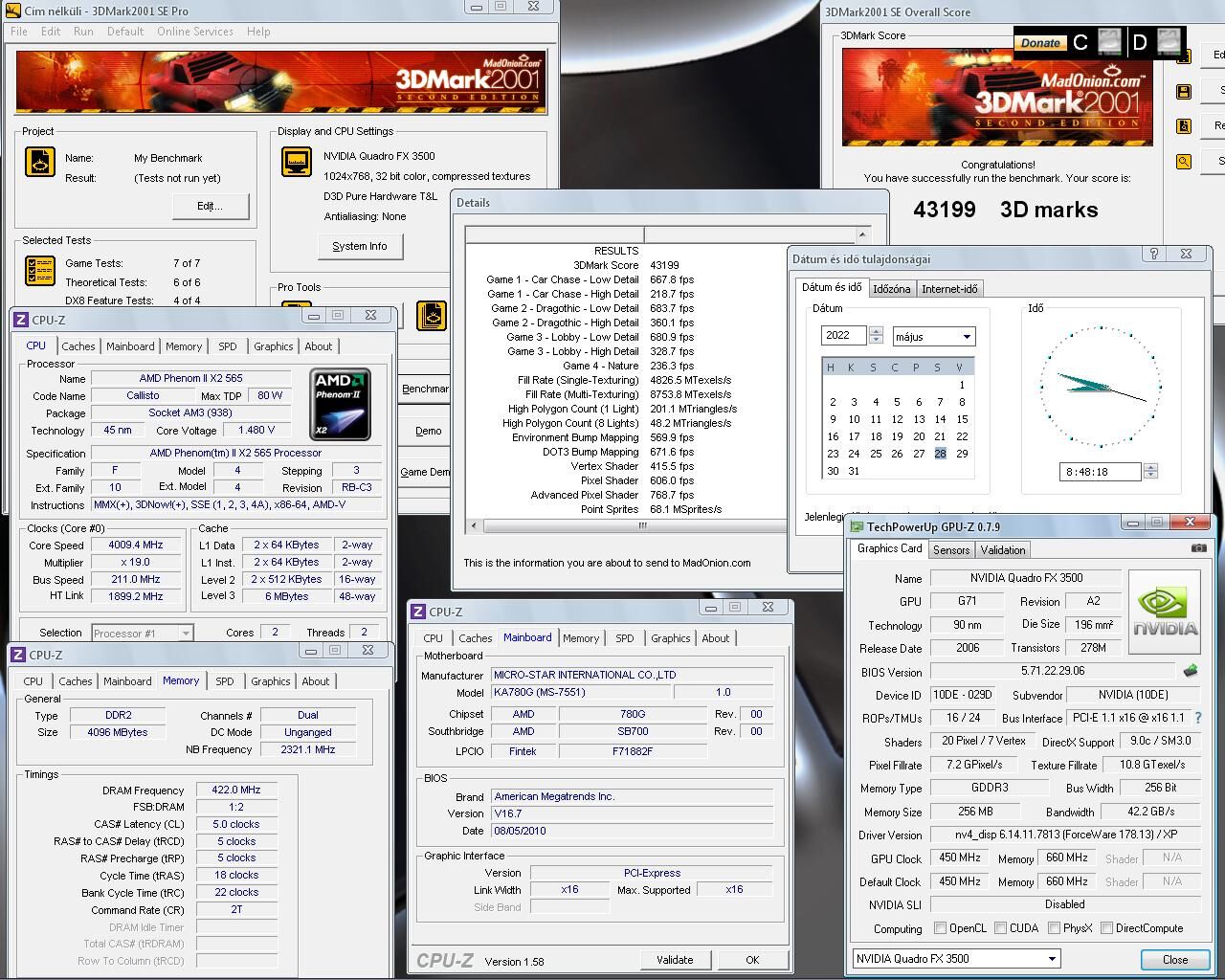Click the monitor icon in Display and CPU Settings
This screenshot has width=1225, height=980.
coord(296,162)
